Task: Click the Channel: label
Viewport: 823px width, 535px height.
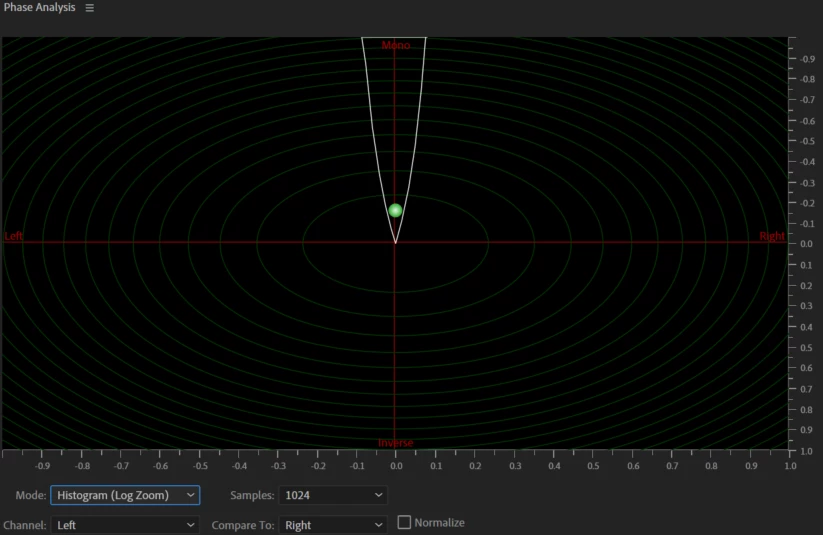Action: pyautogui.click(x=25, y=525)
